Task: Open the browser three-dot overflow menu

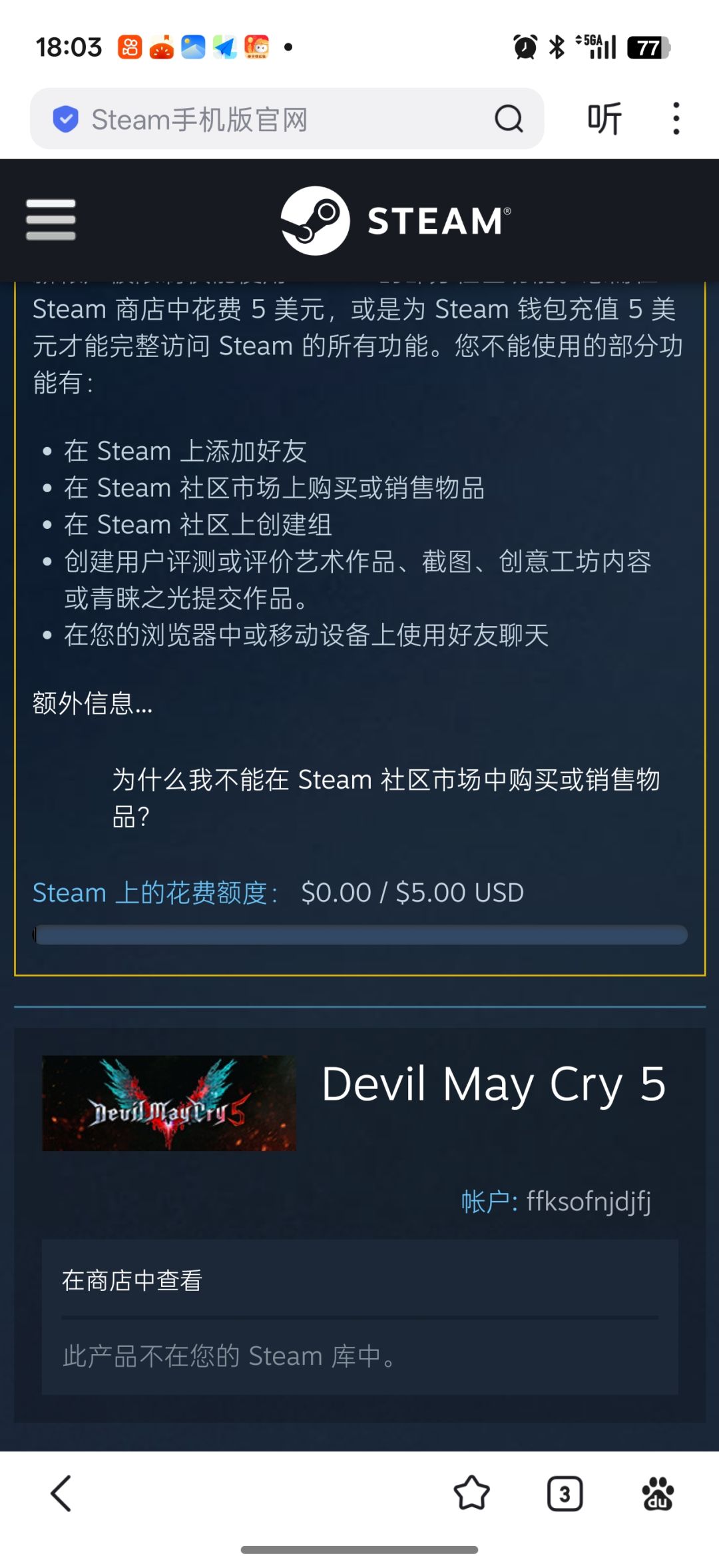Action: [676, 119]
